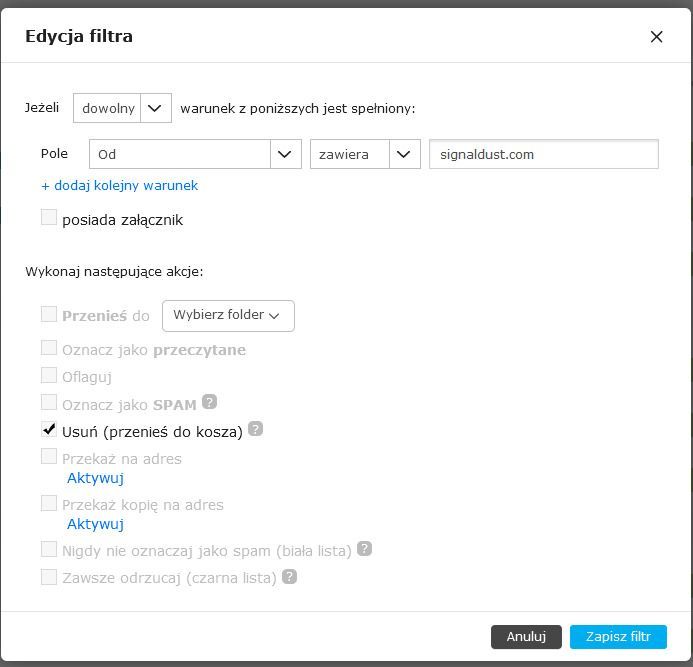This screenshot has height=667, width=693.
Task: Open help icon next to Usuń option
Action: (255, 429)
